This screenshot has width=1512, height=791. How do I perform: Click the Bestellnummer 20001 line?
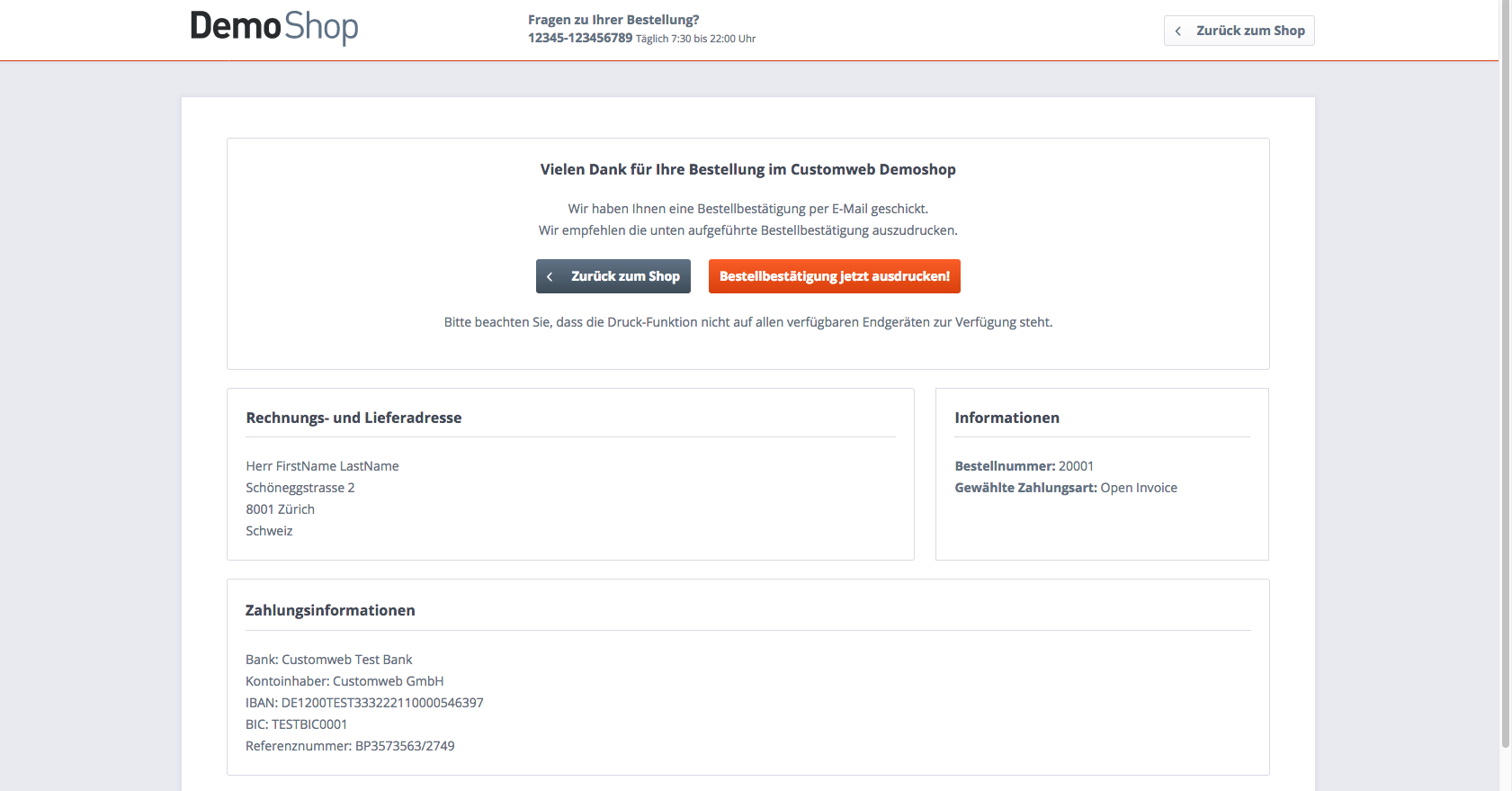[x=1024, y=466]
